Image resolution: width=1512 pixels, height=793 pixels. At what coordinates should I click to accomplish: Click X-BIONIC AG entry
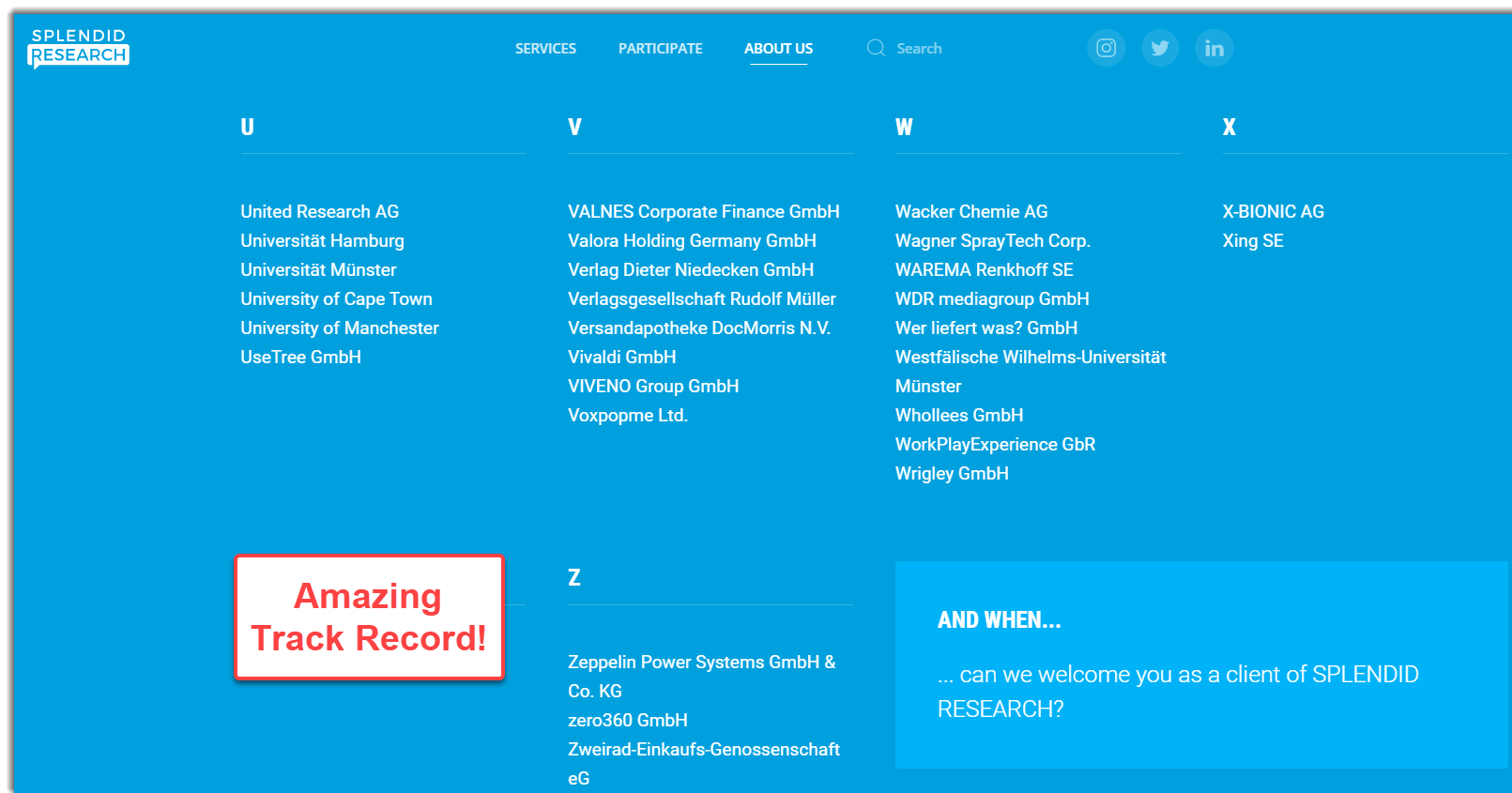click(x=1273, y=212)
